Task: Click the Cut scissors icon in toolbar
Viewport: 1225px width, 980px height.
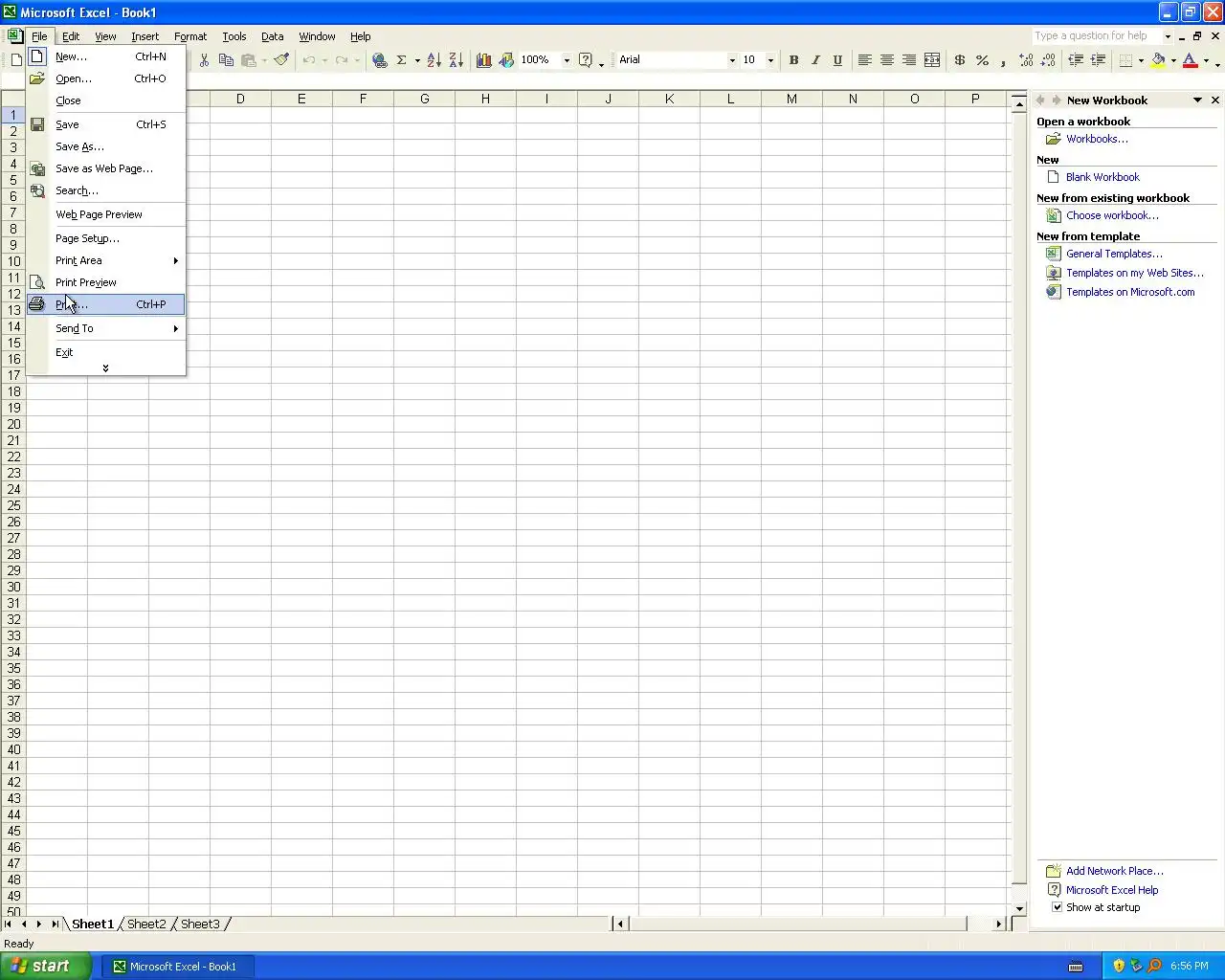Action: (204, 59)
